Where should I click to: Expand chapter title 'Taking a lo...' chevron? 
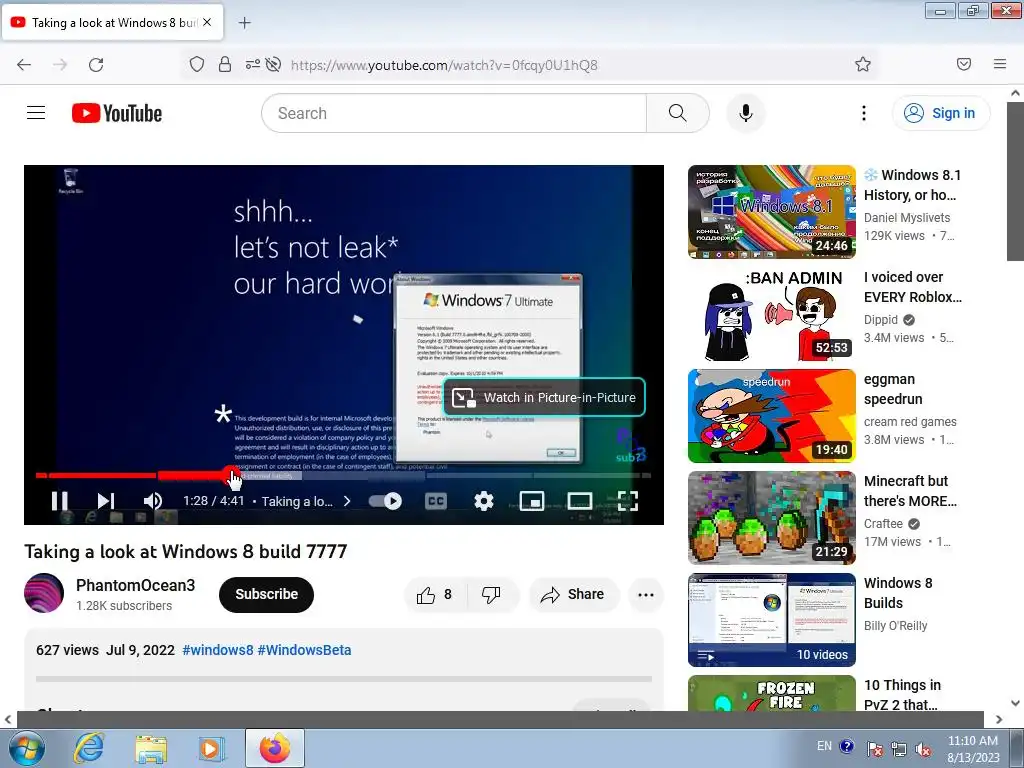coord(347,501)
